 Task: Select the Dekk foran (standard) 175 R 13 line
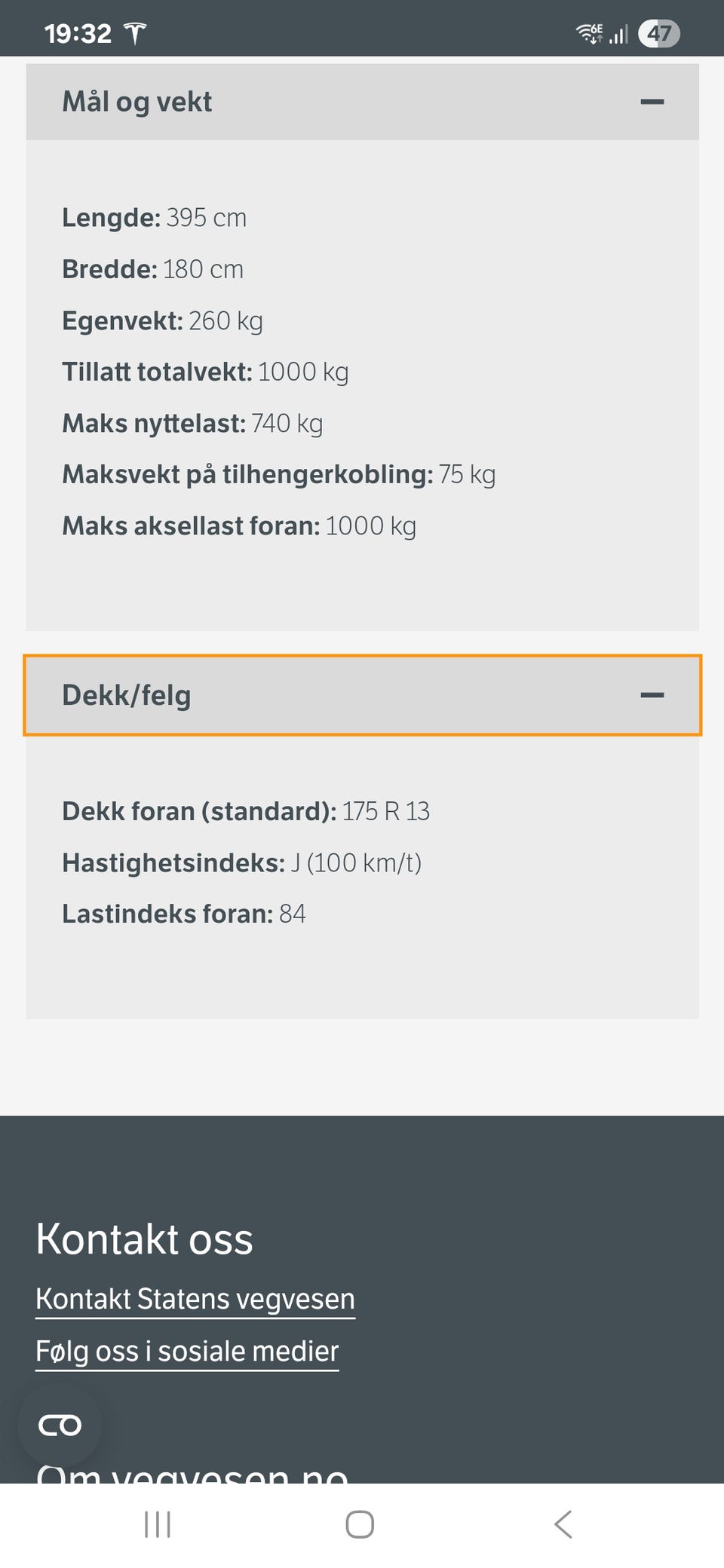point(246,811)
